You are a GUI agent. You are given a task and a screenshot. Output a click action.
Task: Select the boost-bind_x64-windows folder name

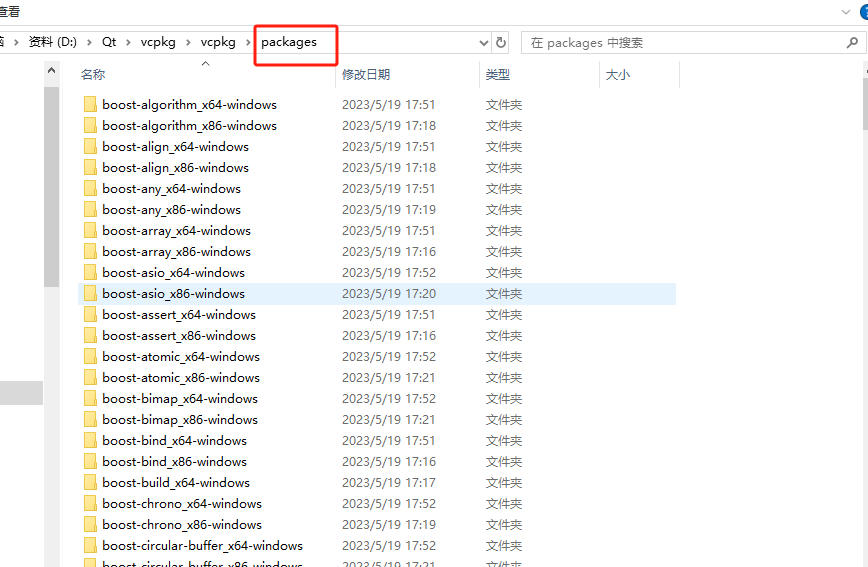pos(174,441)
